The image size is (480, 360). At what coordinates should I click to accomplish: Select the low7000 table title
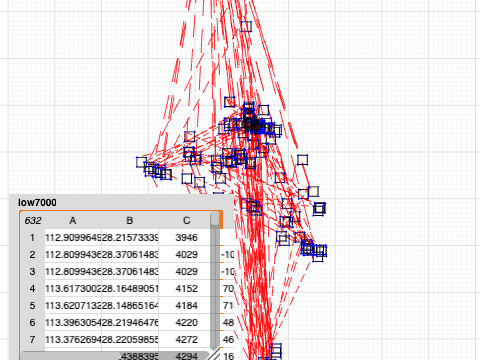[x=37, y=202]
